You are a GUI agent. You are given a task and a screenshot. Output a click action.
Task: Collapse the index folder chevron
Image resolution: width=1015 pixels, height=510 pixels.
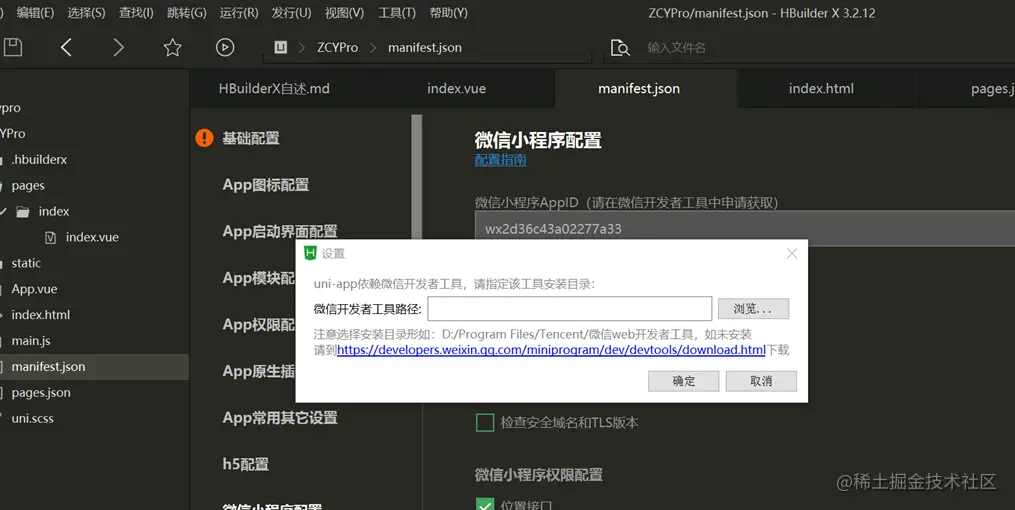pos(4,212)
